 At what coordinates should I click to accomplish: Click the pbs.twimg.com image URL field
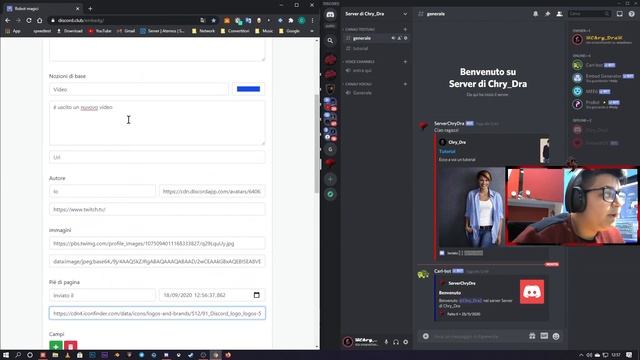pos(157,243)
